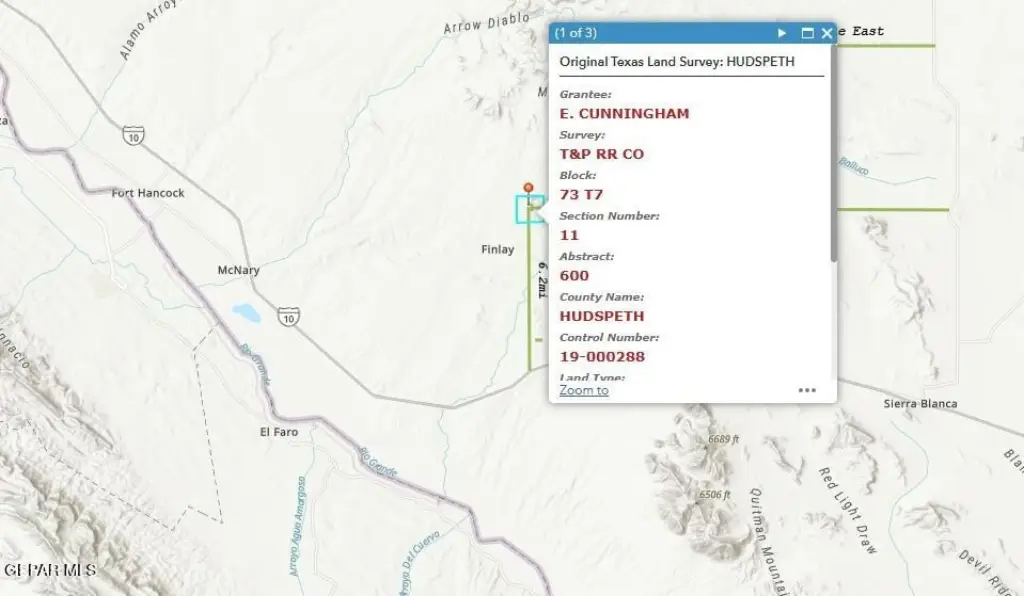Click the I-10 shield near Fort Hancock
The image size is (1024, 596).
pyautogui.click(x=132, y=133)
